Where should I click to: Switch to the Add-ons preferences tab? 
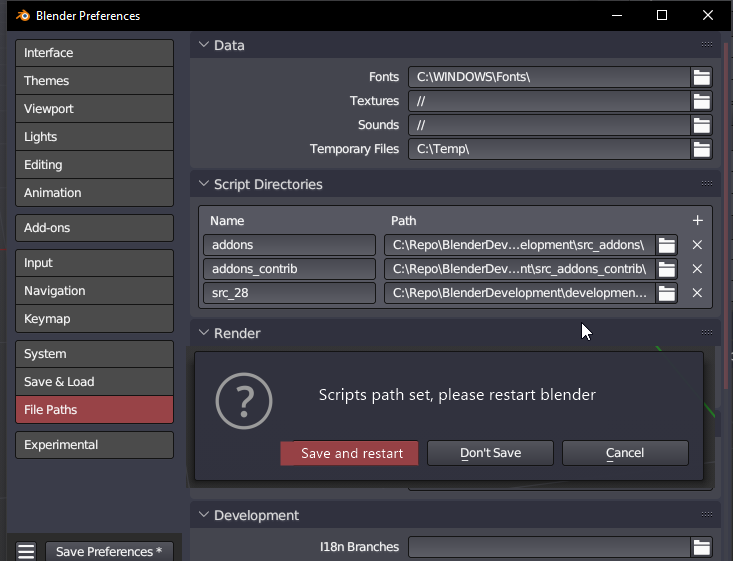point(94,228)
